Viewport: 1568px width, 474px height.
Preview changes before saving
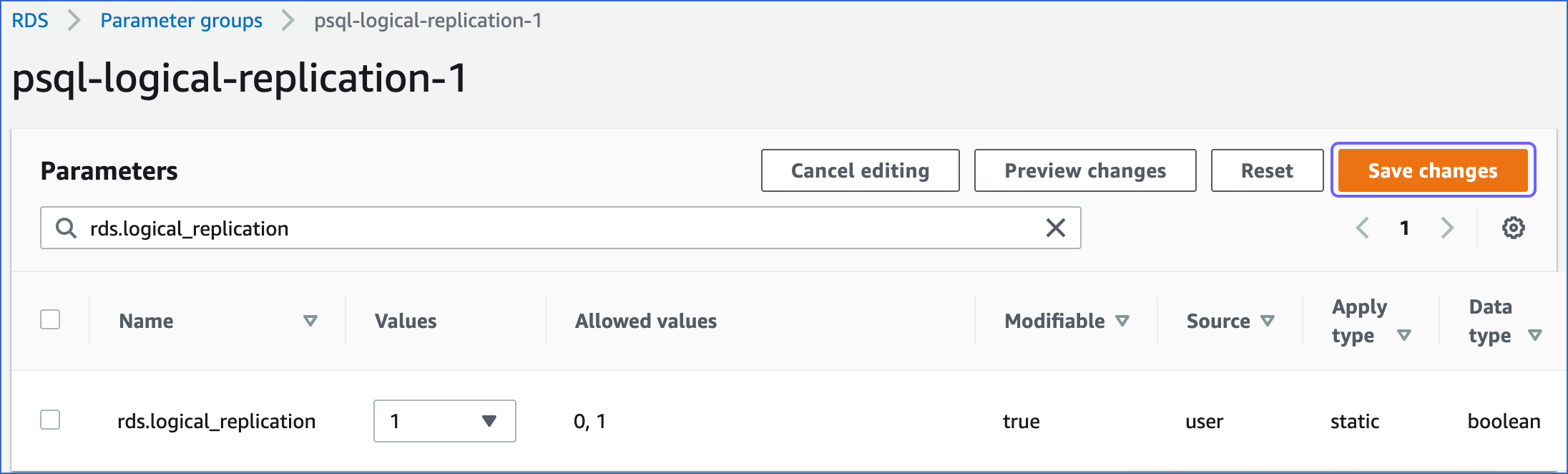[1084, 170]
